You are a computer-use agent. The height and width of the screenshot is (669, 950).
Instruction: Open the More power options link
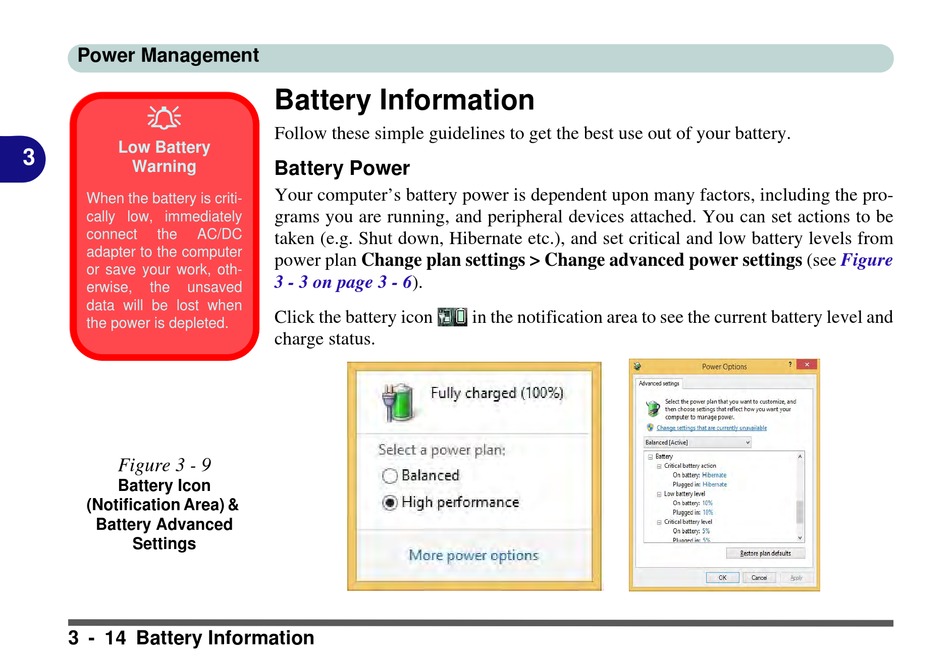(473, 555)
